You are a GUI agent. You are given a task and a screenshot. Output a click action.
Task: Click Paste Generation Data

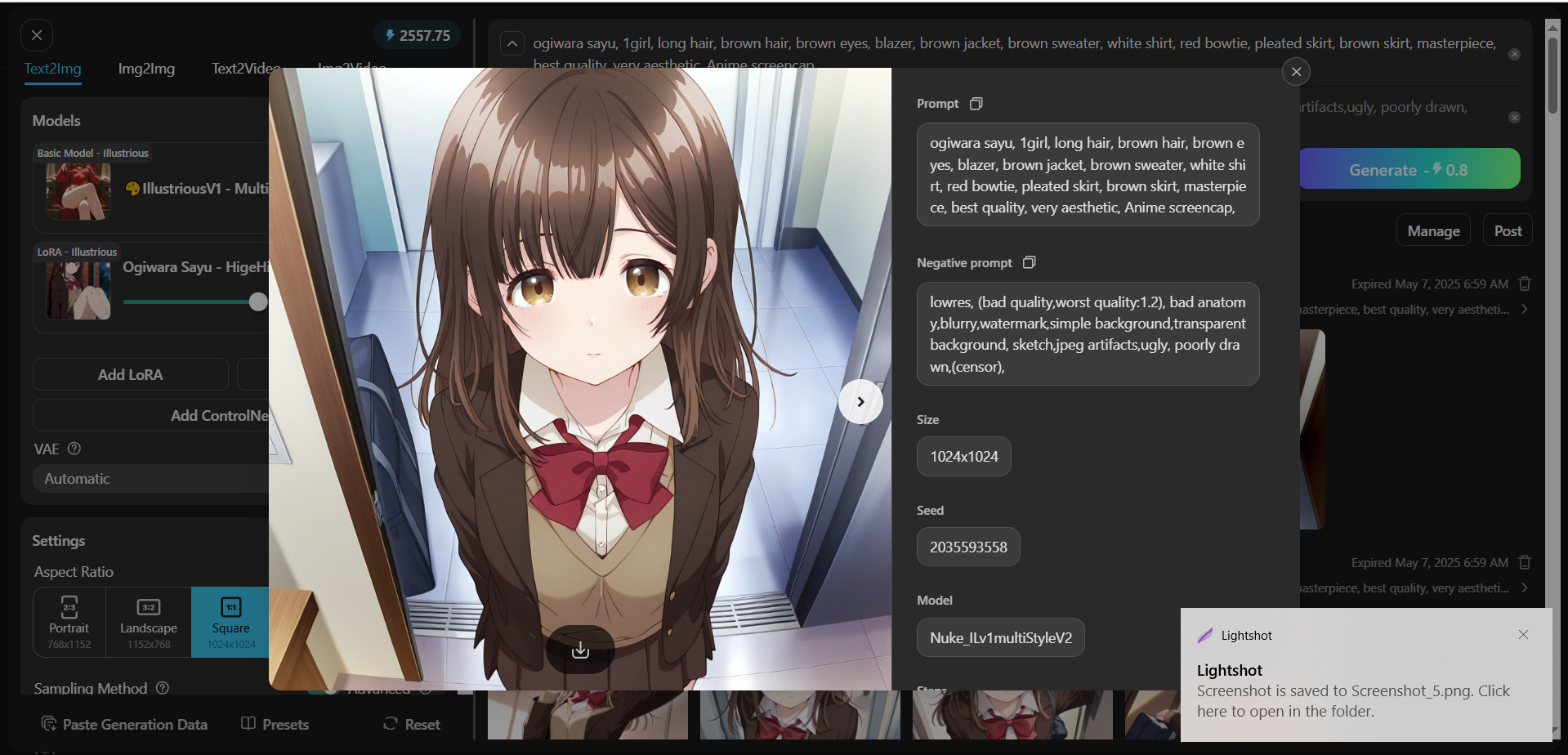click(x=124, y=724)
